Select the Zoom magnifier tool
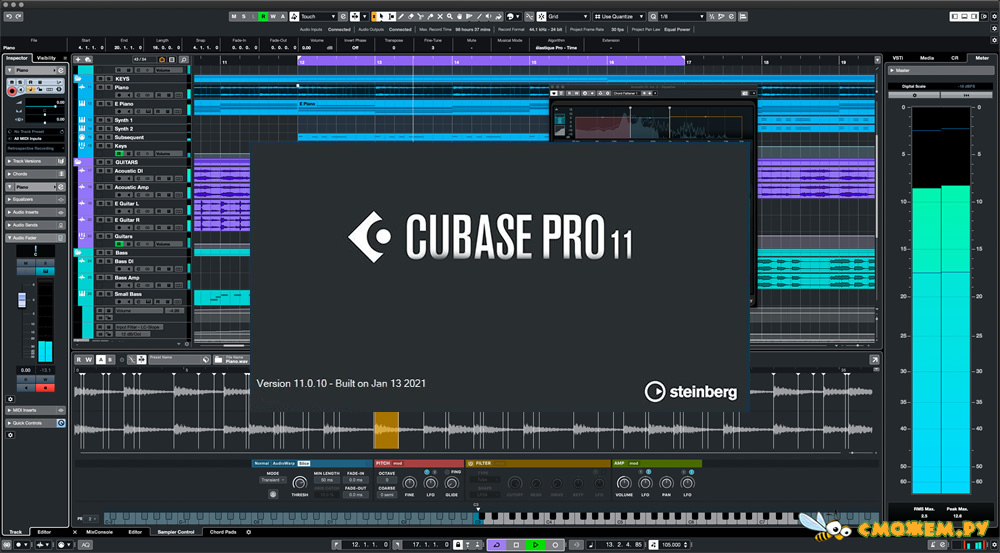 click(x=450, y=16)
